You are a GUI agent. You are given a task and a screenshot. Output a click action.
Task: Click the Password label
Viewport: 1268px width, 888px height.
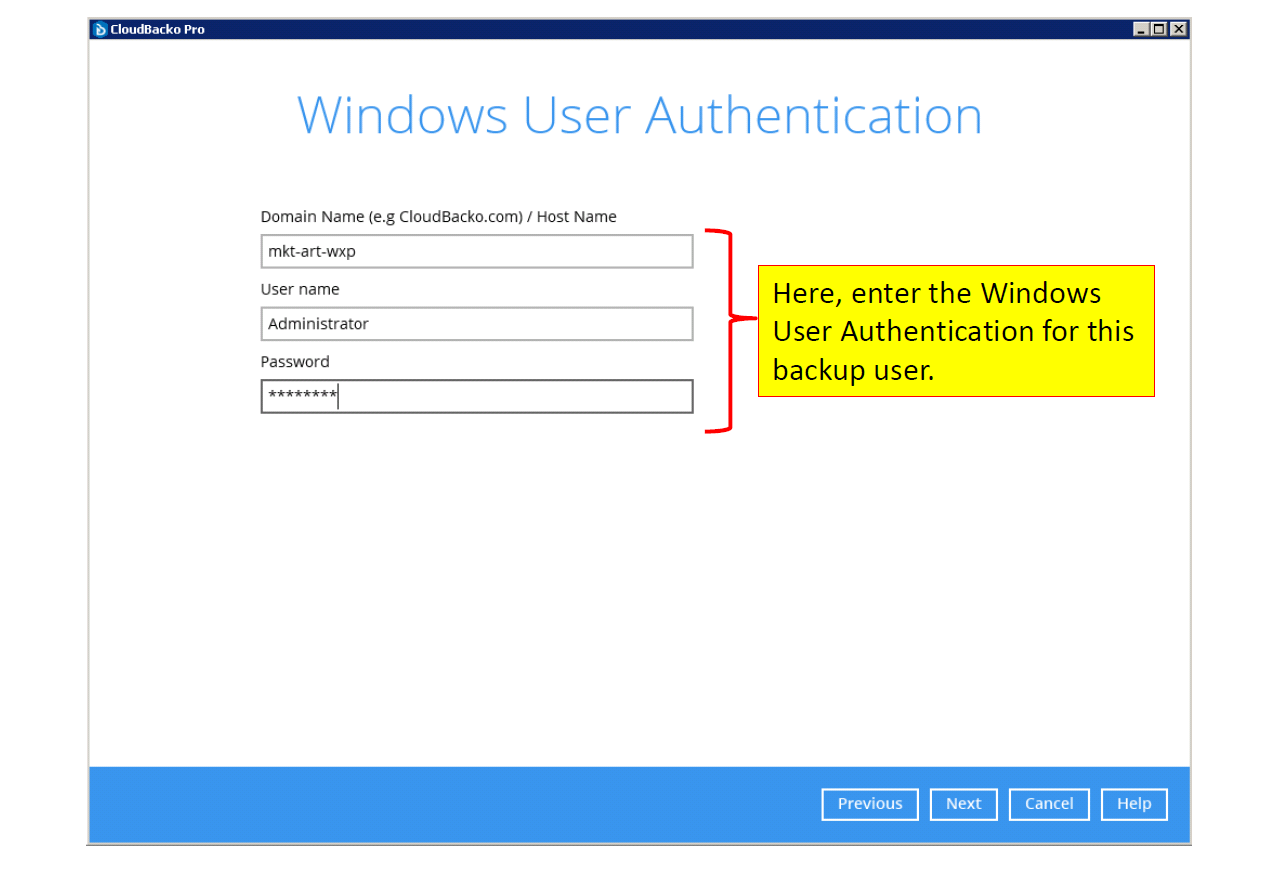[x=295, y=362]
